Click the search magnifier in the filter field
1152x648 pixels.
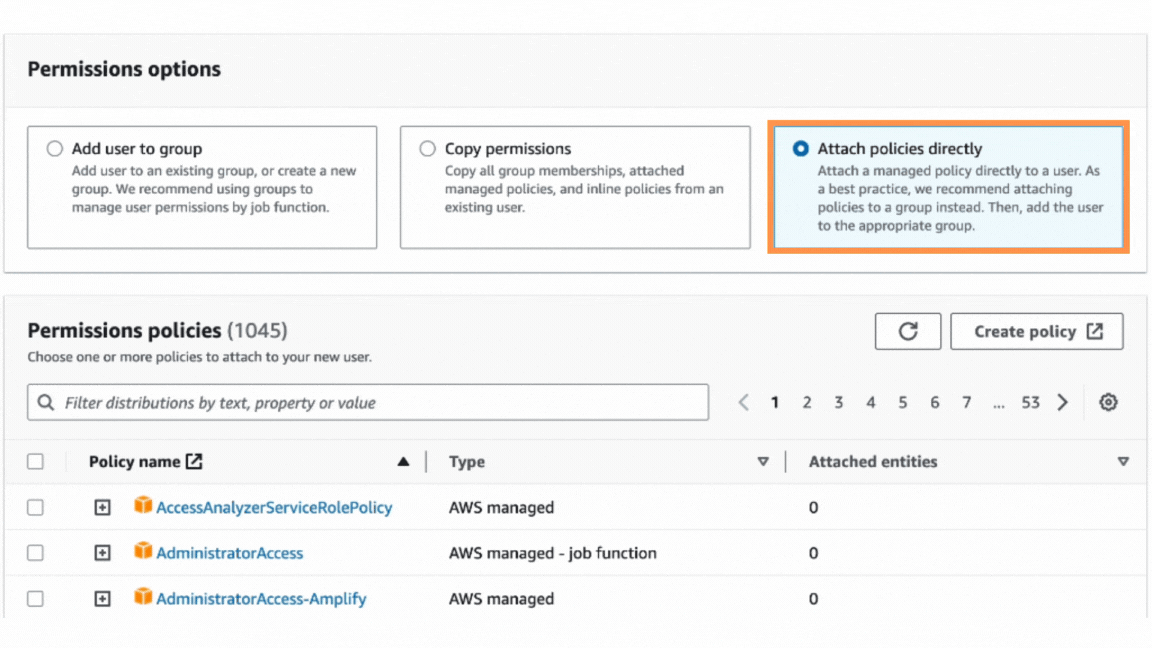pyautogui.click(x=45, y=402)
